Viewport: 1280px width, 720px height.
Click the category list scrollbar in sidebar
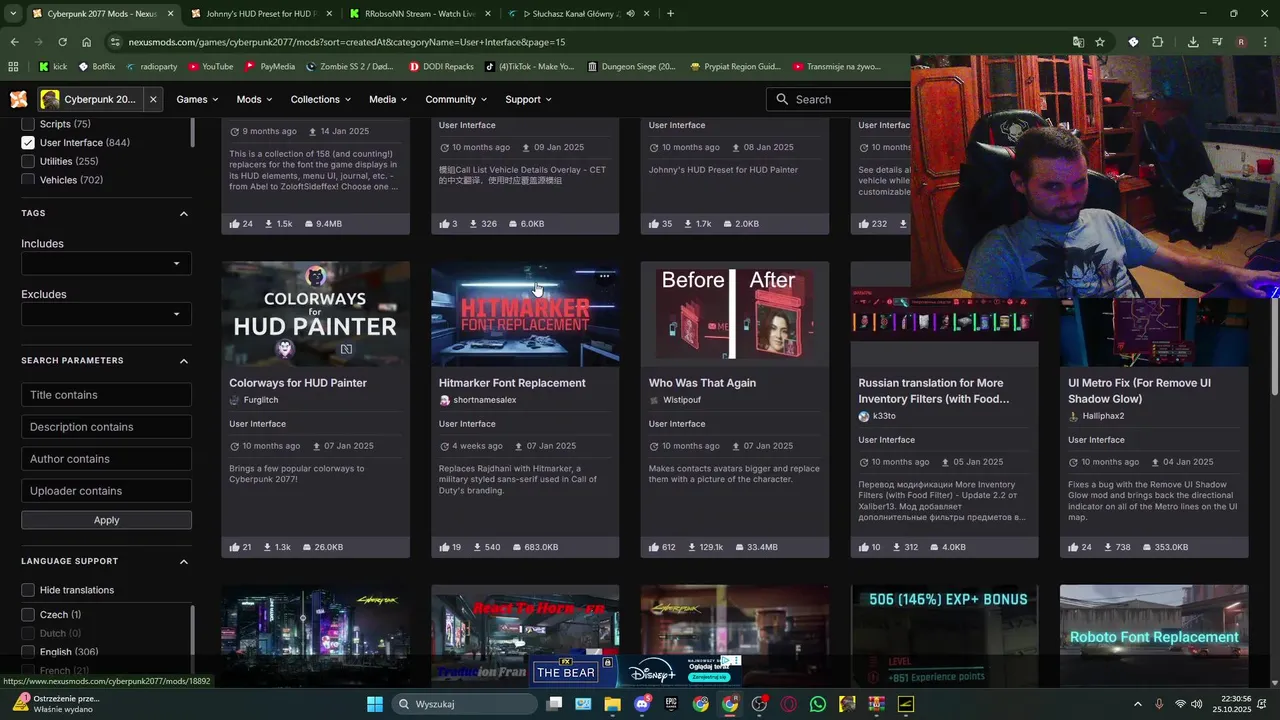pos(194,133)
